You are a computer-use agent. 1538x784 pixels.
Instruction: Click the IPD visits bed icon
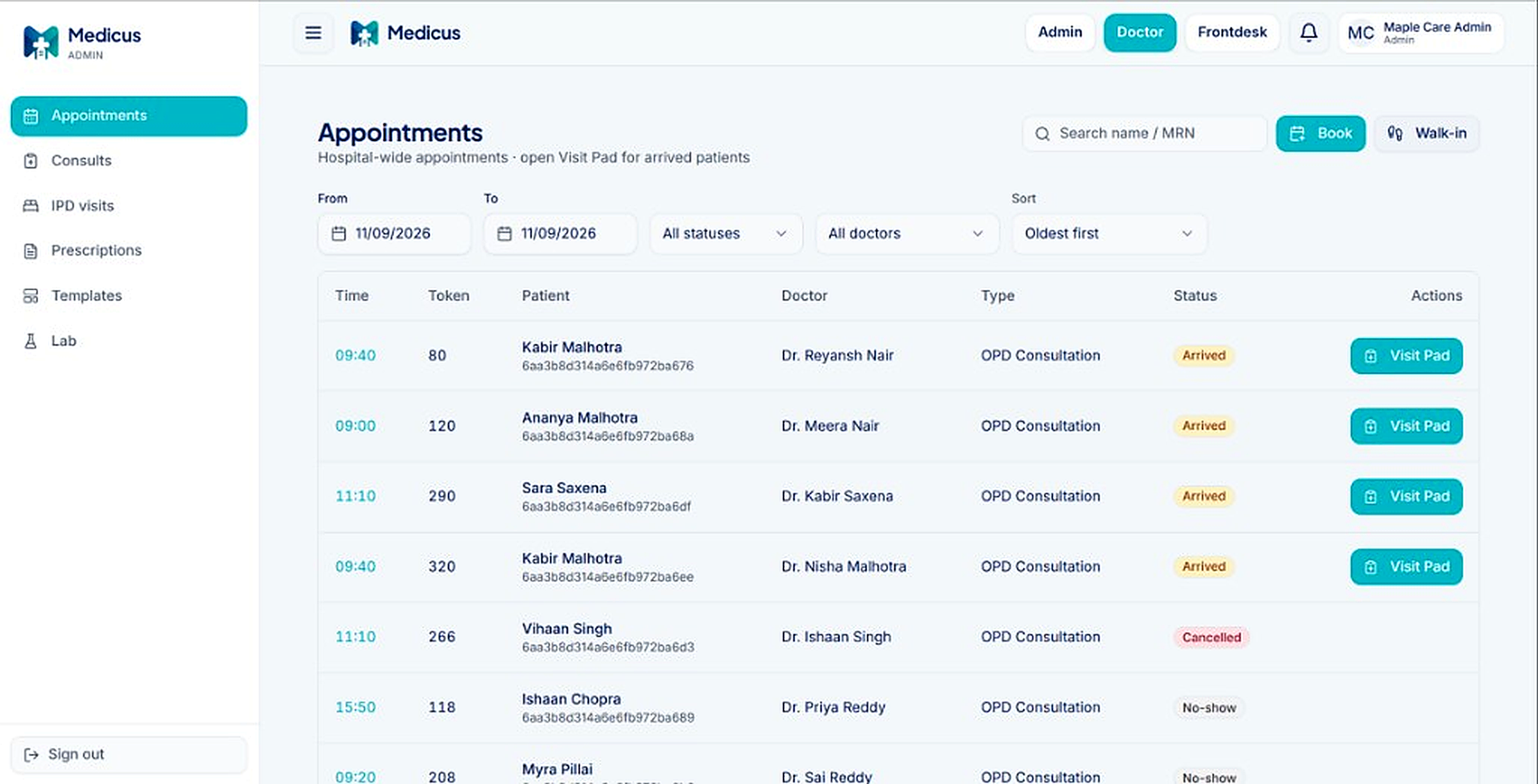click(31, 206)
